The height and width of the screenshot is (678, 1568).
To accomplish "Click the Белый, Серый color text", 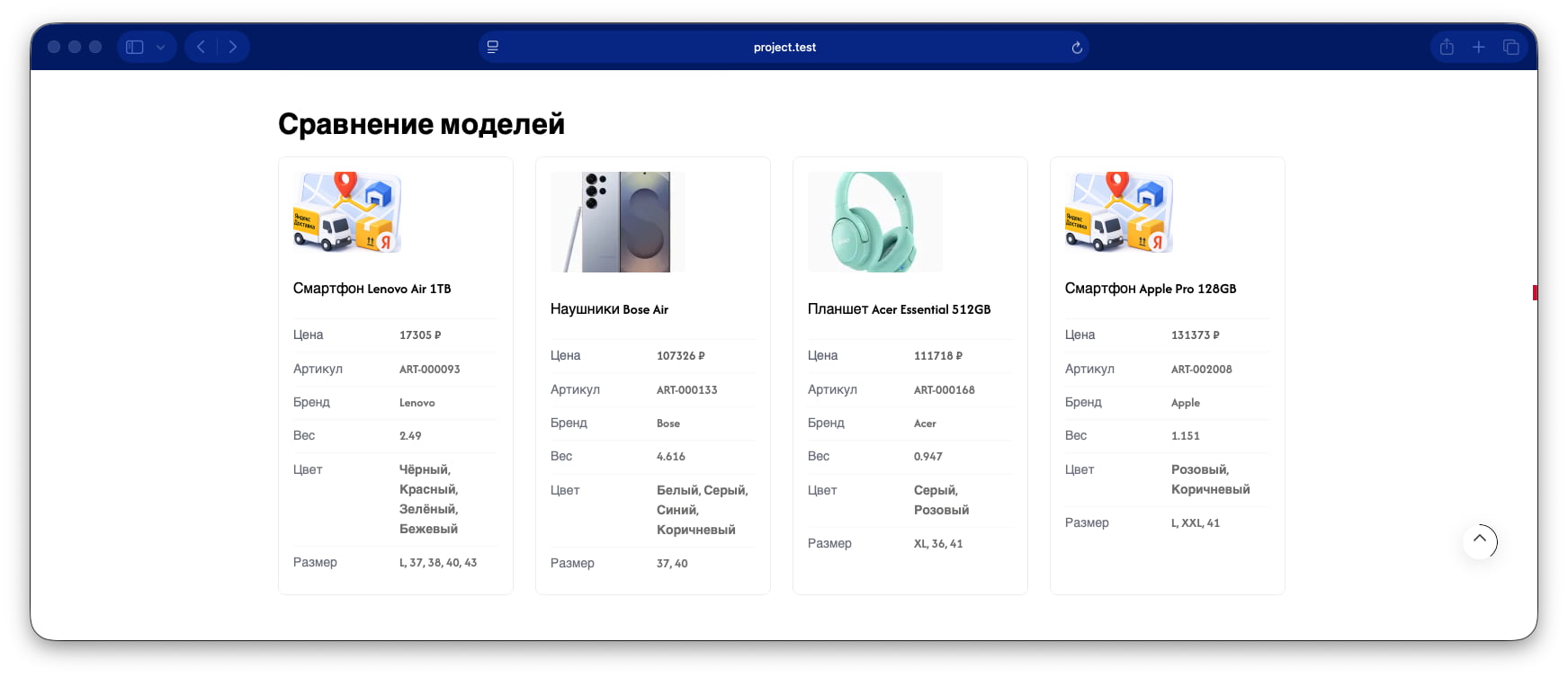I will click(702, 490).
